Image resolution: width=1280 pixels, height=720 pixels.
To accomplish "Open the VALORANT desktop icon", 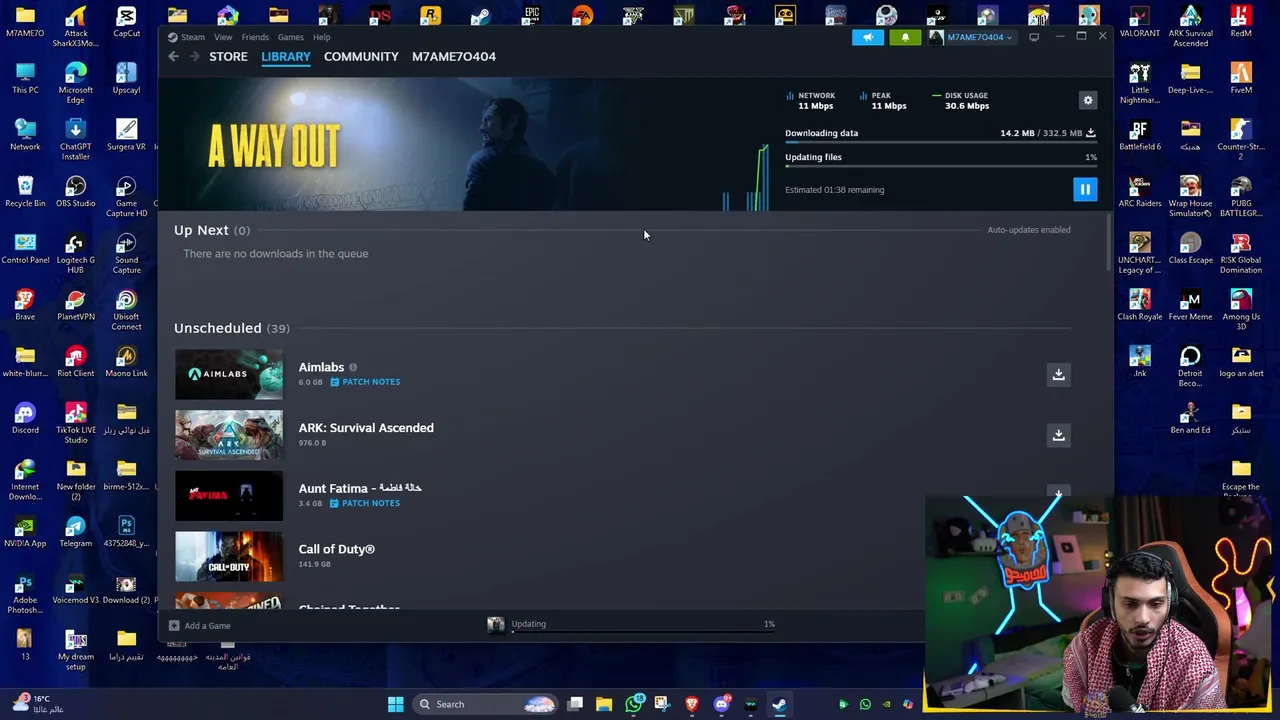I will coord(1140,22).
